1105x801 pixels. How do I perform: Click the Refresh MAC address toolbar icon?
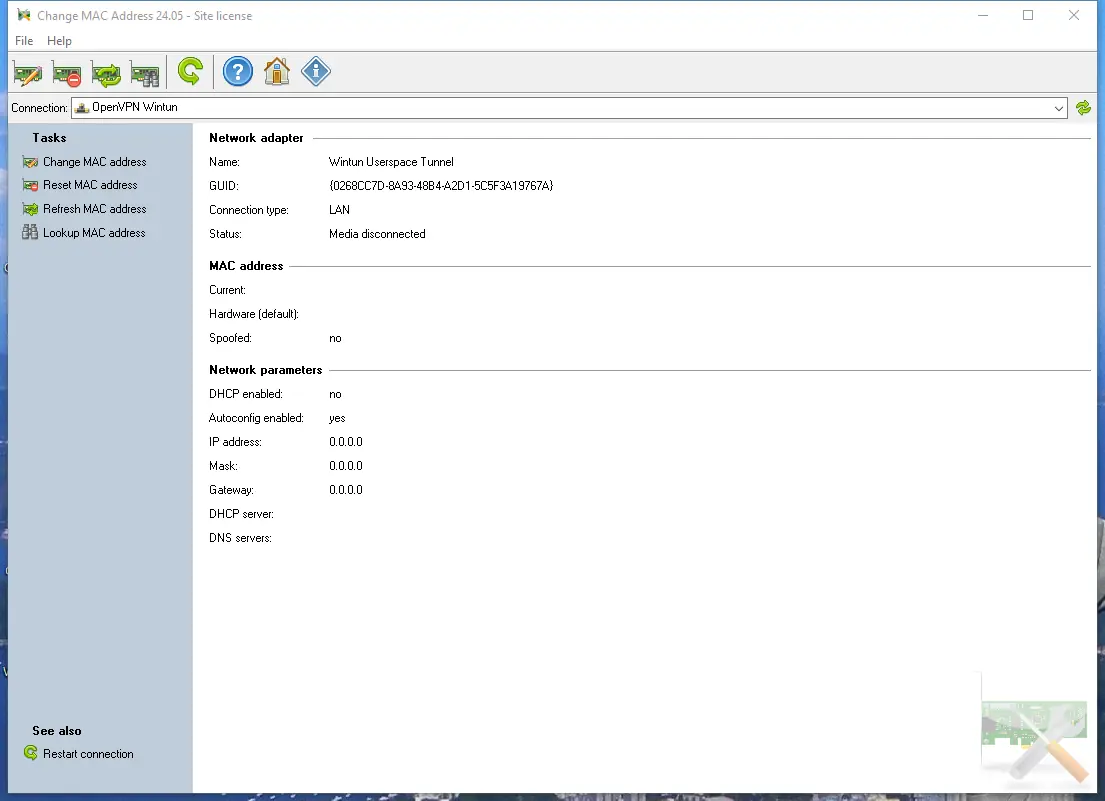106,73
